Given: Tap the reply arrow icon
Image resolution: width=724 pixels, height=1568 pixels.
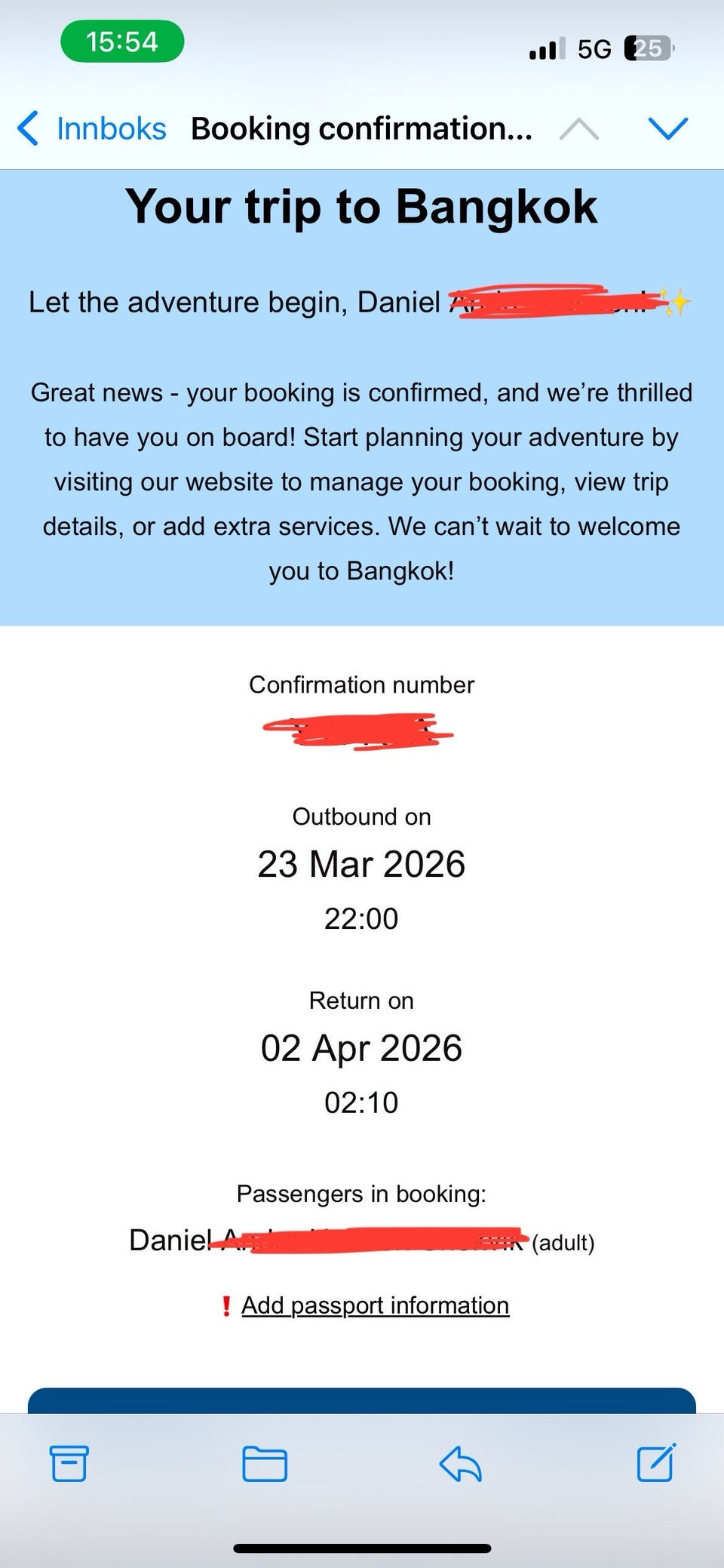Looking at the screenshot, I should click(x=460, y=1464).
